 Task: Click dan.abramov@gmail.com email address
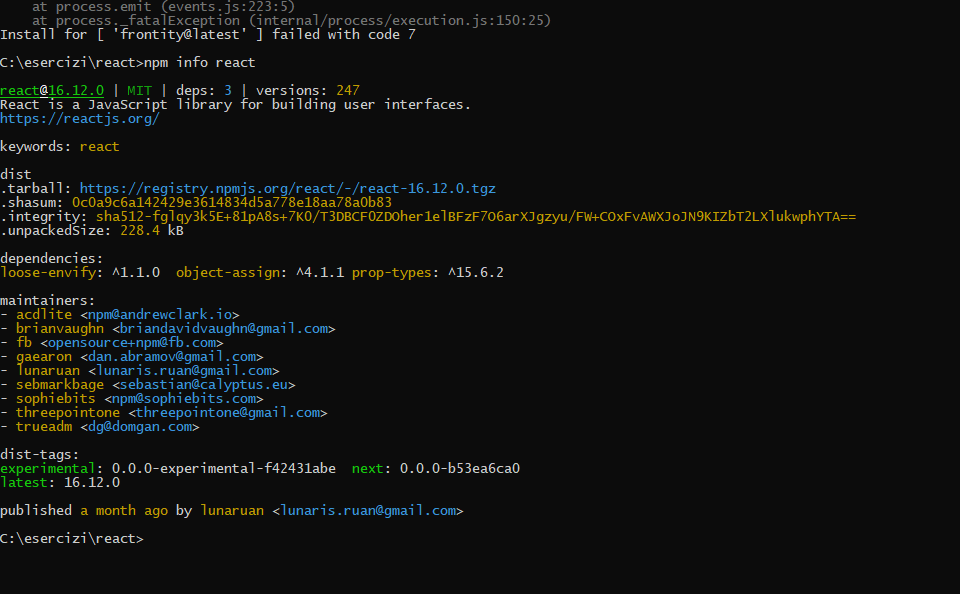tap(172, 356)
